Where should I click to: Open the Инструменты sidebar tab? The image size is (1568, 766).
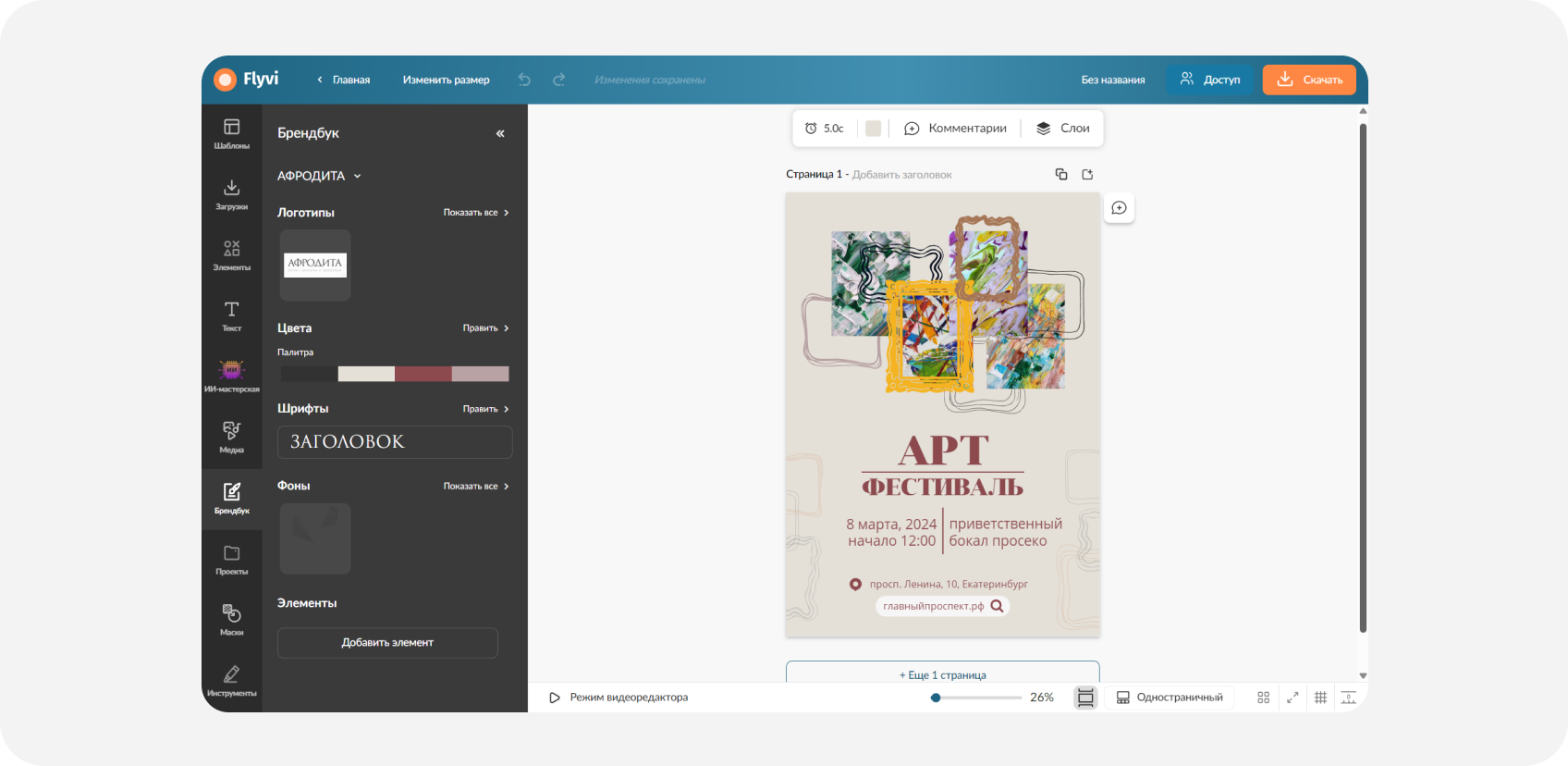231,681
